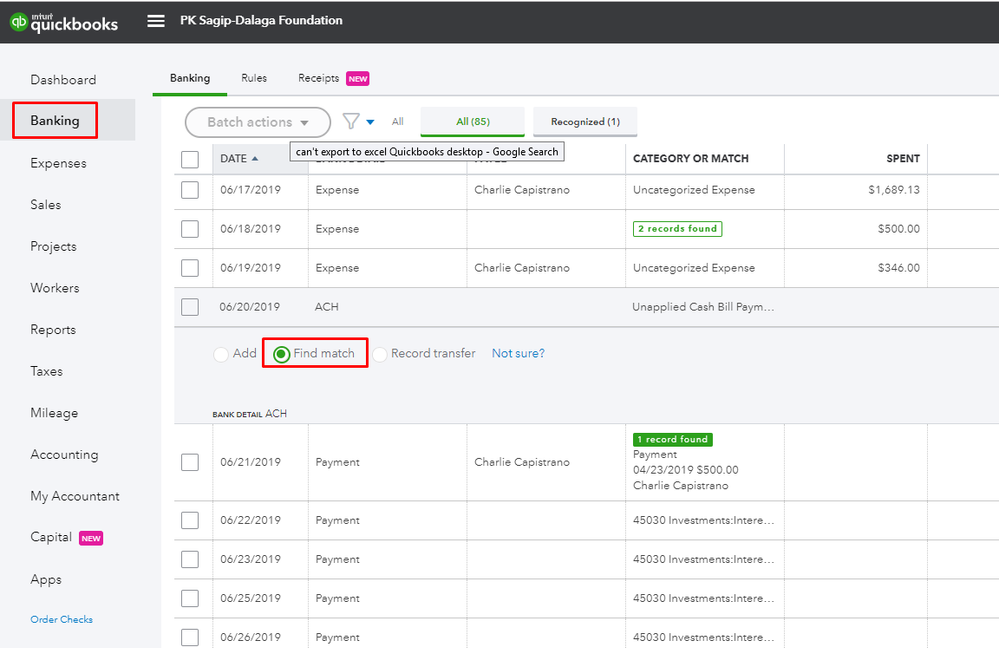Screen dimensions: 999x648
Task: Select the 'Add' radio button
Action: 221,354
